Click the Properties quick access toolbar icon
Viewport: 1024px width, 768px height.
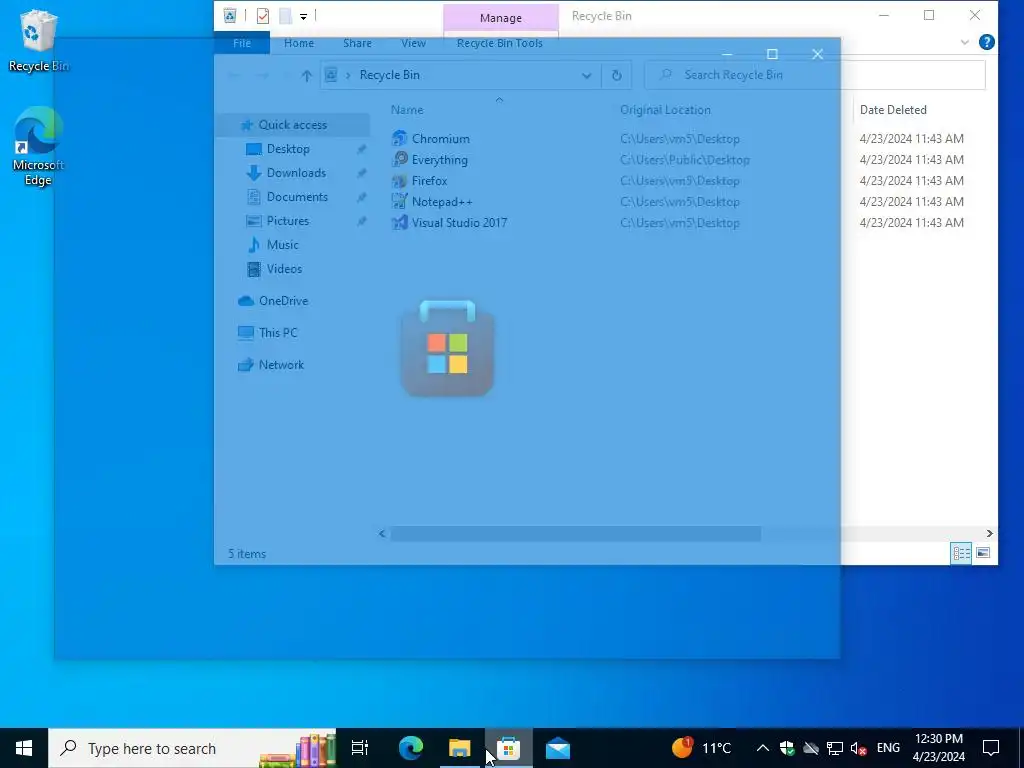263,16
